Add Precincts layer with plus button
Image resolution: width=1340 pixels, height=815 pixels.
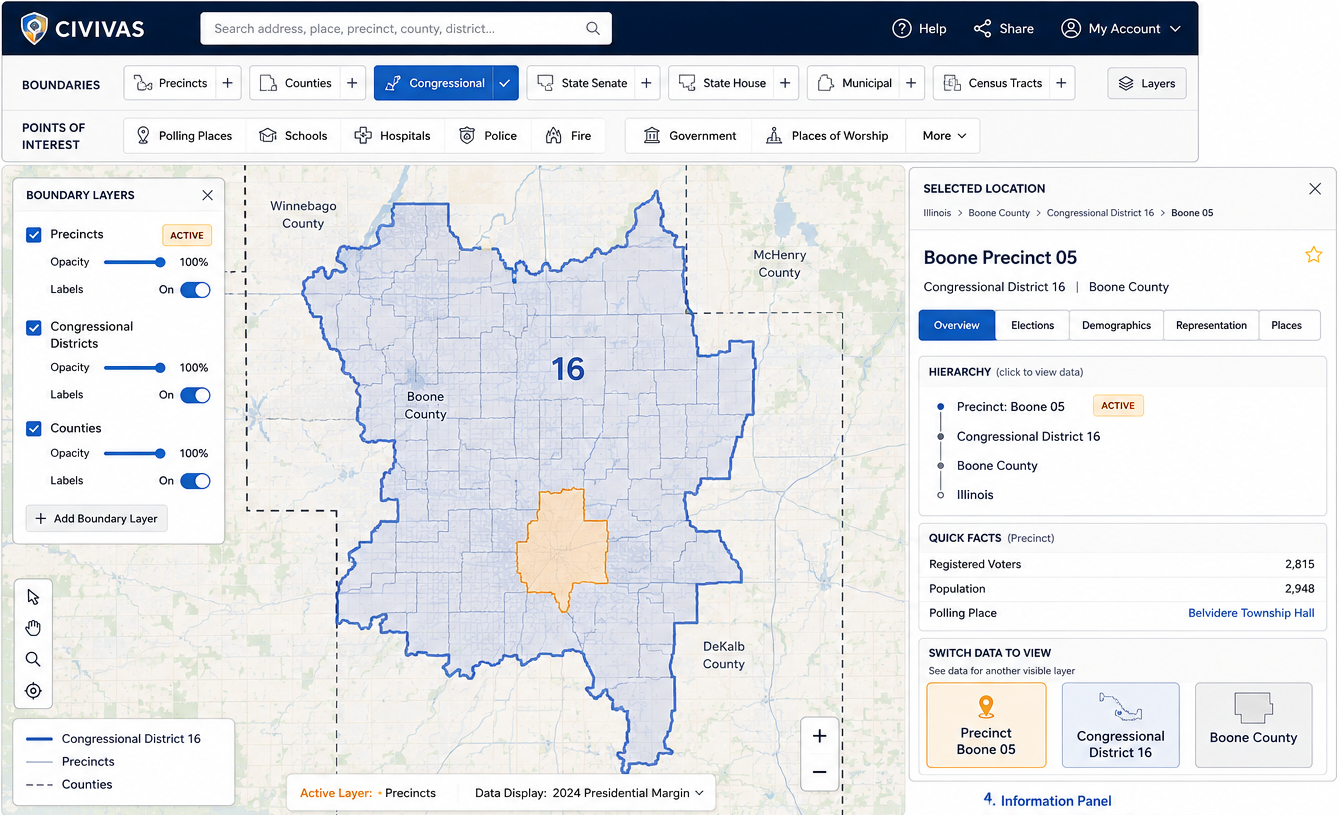(x=227, y=84)
